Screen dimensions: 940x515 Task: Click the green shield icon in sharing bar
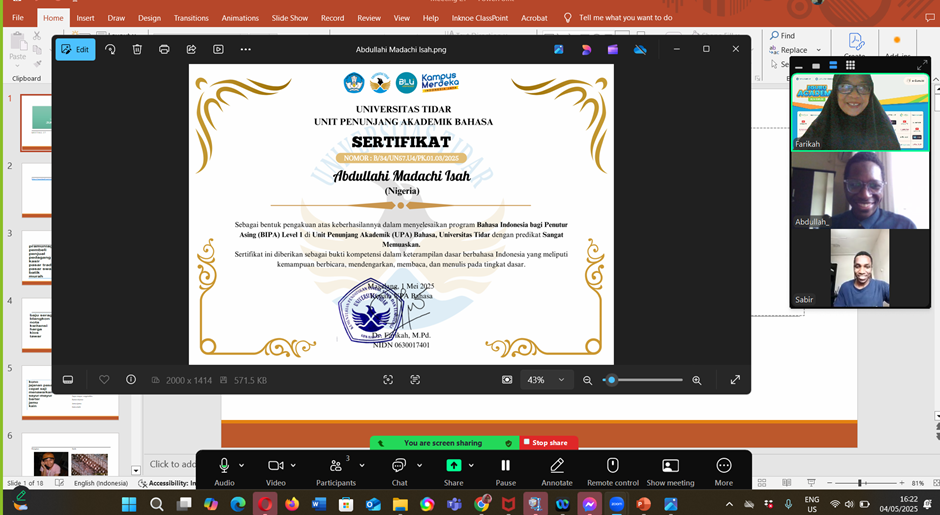[508, 443]
